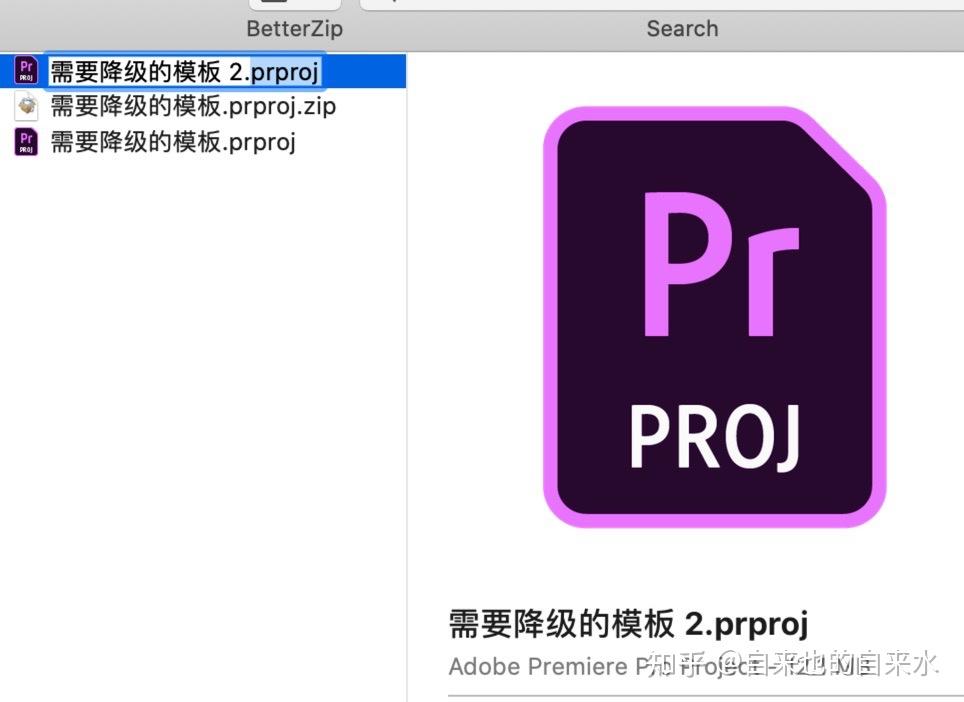Click the preview title 需要降级的模板 2.prproj
Viewport: 964px width, 702px height.
[628, 624]
